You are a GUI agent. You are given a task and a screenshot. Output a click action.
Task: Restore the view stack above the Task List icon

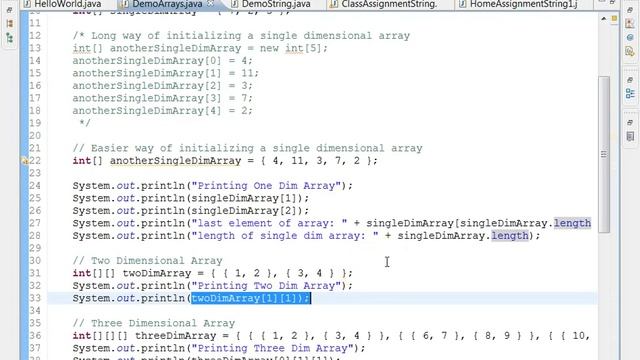tap(630, 122)
